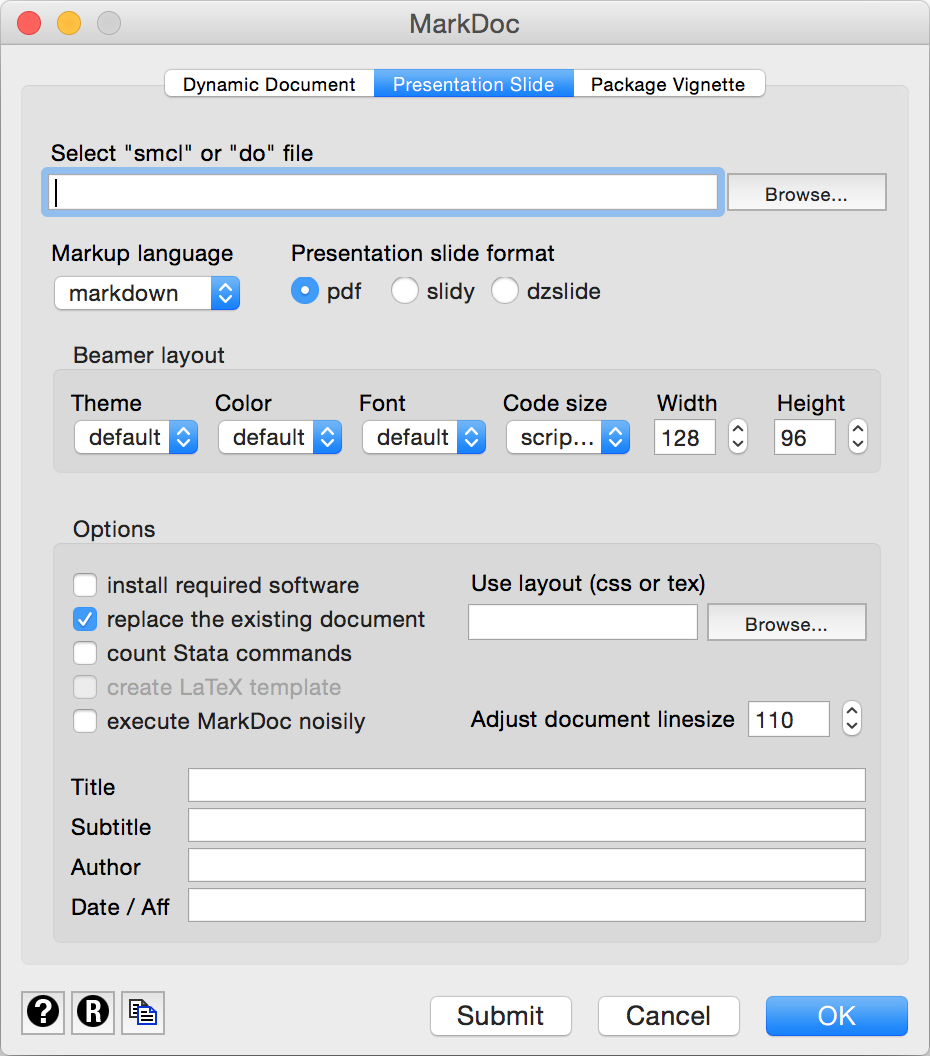Click the Submit button
930x1056 pixels.
coord(501,1016)
